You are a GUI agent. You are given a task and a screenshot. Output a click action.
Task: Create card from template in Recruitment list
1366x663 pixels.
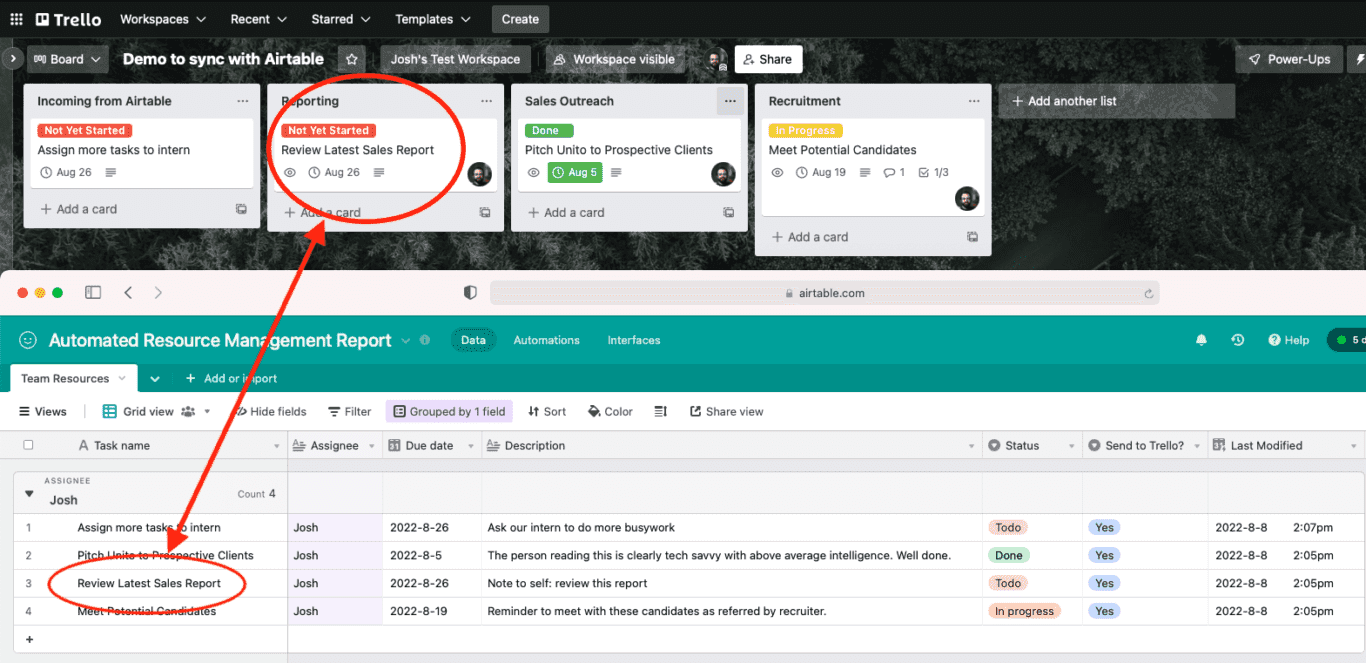pyautogui.click(x=972, y=237)
